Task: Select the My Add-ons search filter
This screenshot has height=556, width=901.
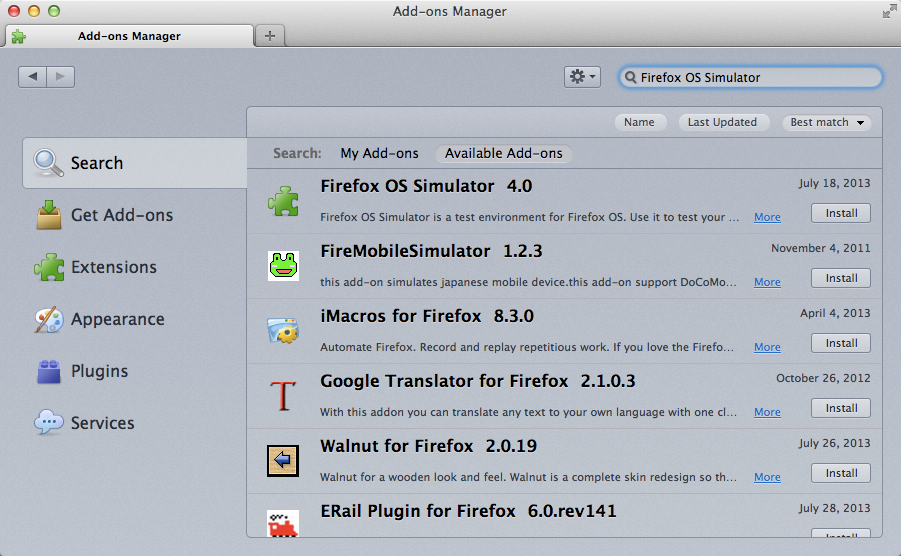Action: pos(379,154)
